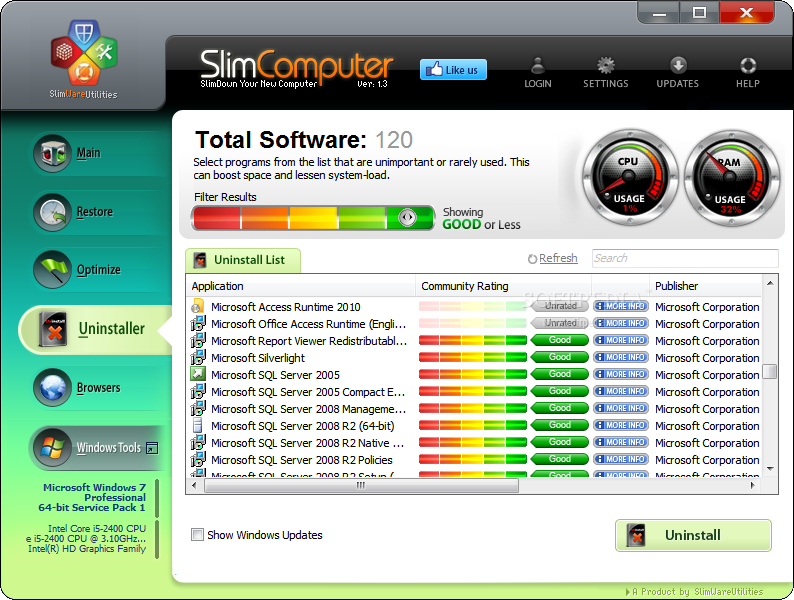Click MORE INFO for SQL Server 2008 R2 Native
794x600 pixels.
(x=621, y=442)
